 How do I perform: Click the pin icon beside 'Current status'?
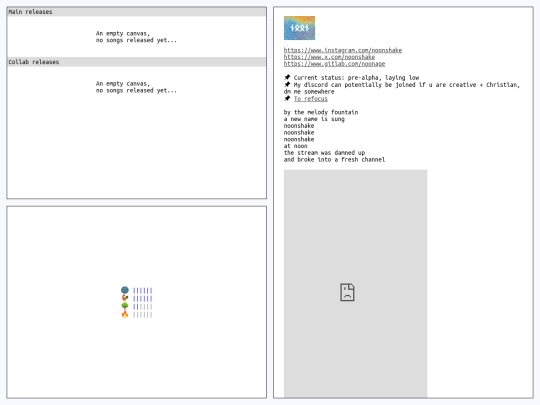tap(287, 77)
